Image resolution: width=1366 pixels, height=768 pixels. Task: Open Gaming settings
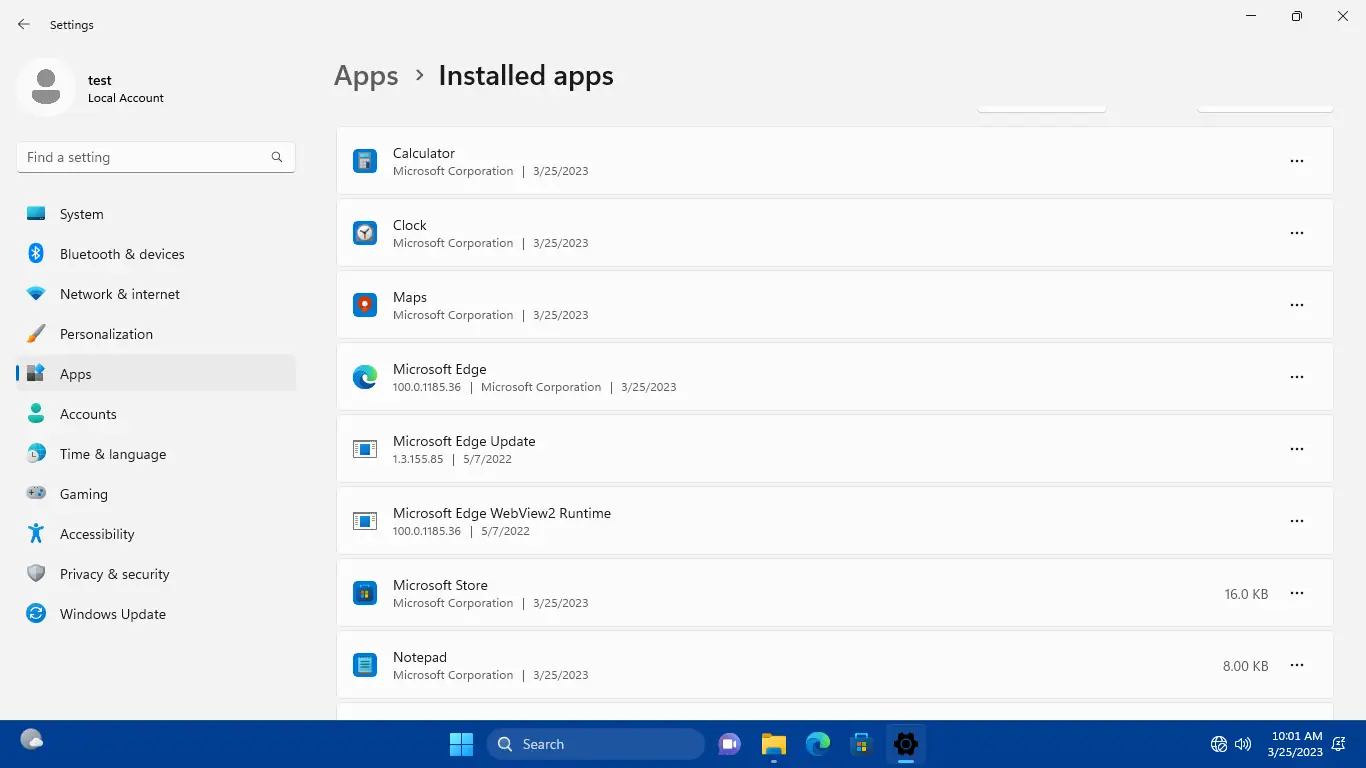pyautogui.click(x=156, y=494)
